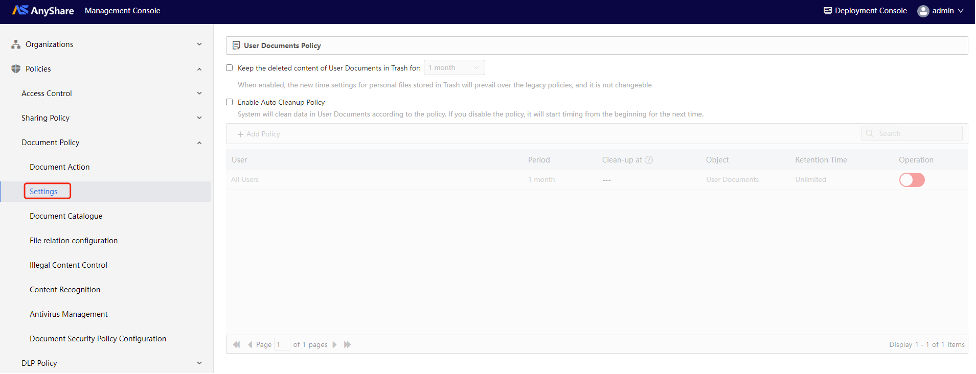Open the Deployment Console icon
The width and height of the screenshot is (976, 374).
(x=828, y=11)
